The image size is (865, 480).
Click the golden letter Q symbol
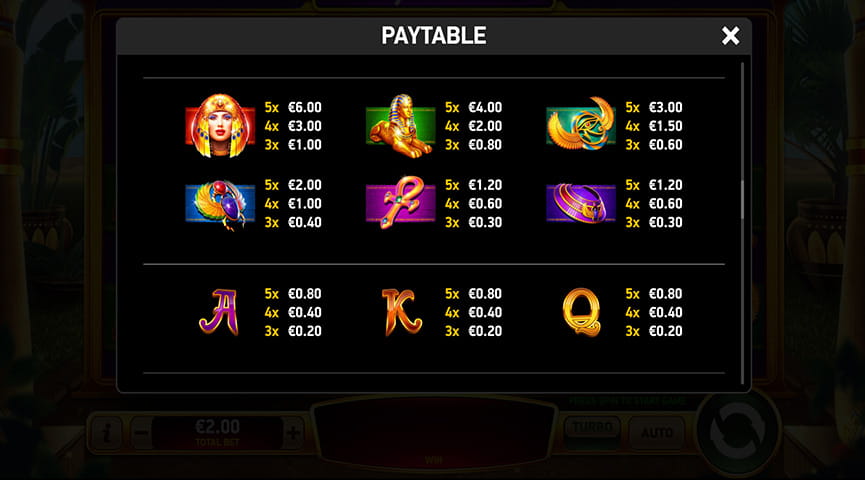click(581, 312)
